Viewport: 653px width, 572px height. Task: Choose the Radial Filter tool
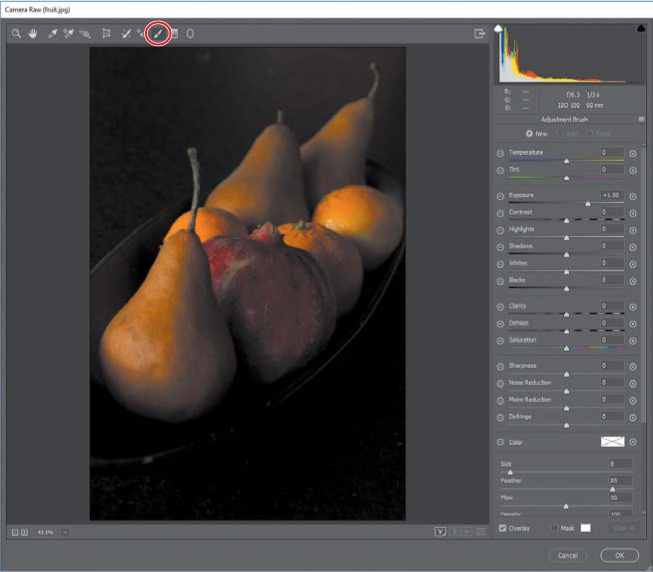pos(190,34)
